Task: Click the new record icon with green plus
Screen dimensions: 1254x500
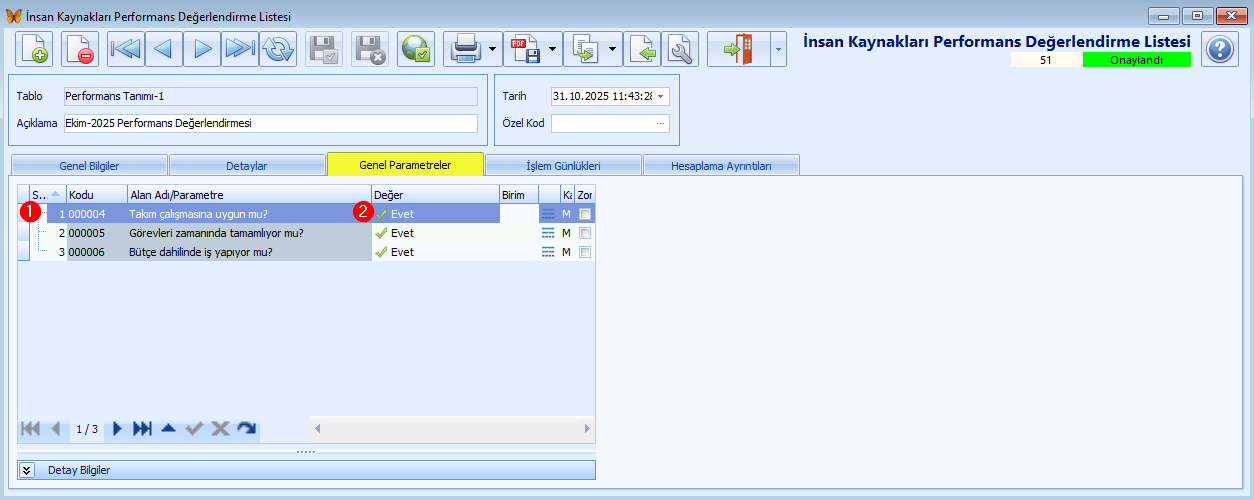Action: [34, 49]
